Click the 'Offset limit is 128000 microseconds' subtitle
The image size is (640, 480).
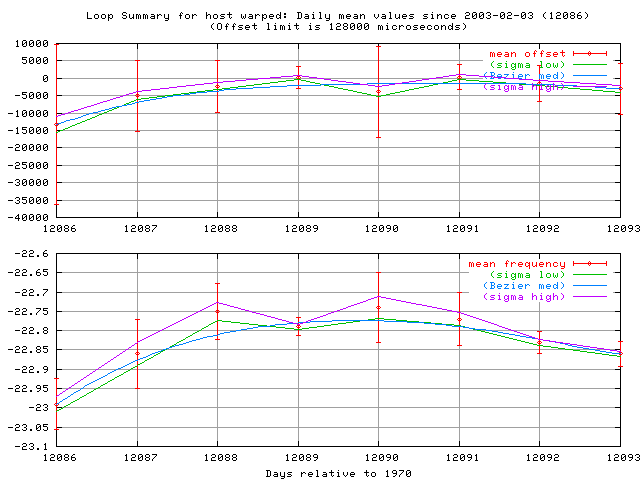coord(338,26)
